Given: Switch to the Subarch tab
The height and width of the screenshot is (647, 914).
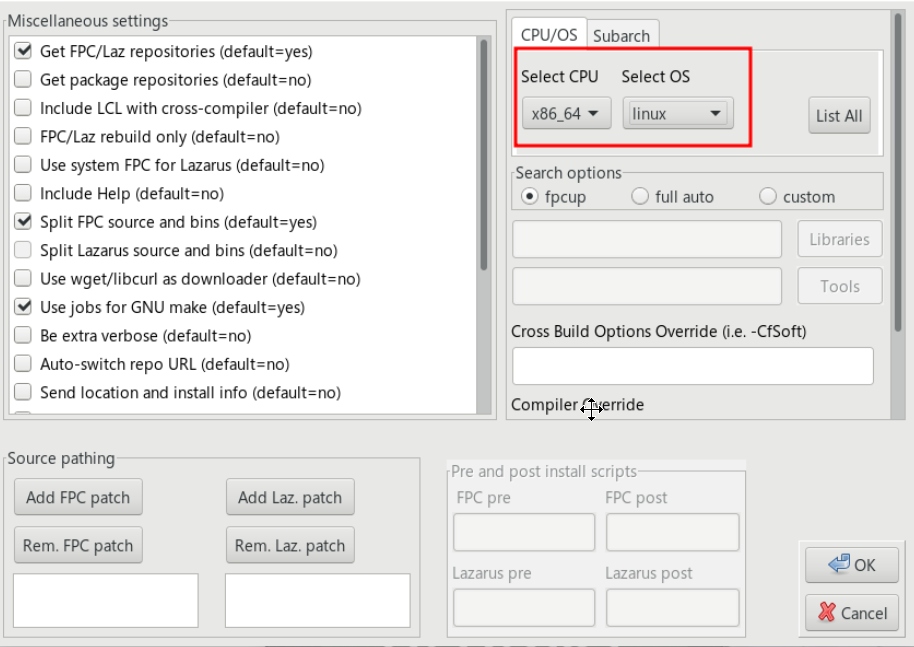Looking at the screenshot, I should (x=621, y=36).
